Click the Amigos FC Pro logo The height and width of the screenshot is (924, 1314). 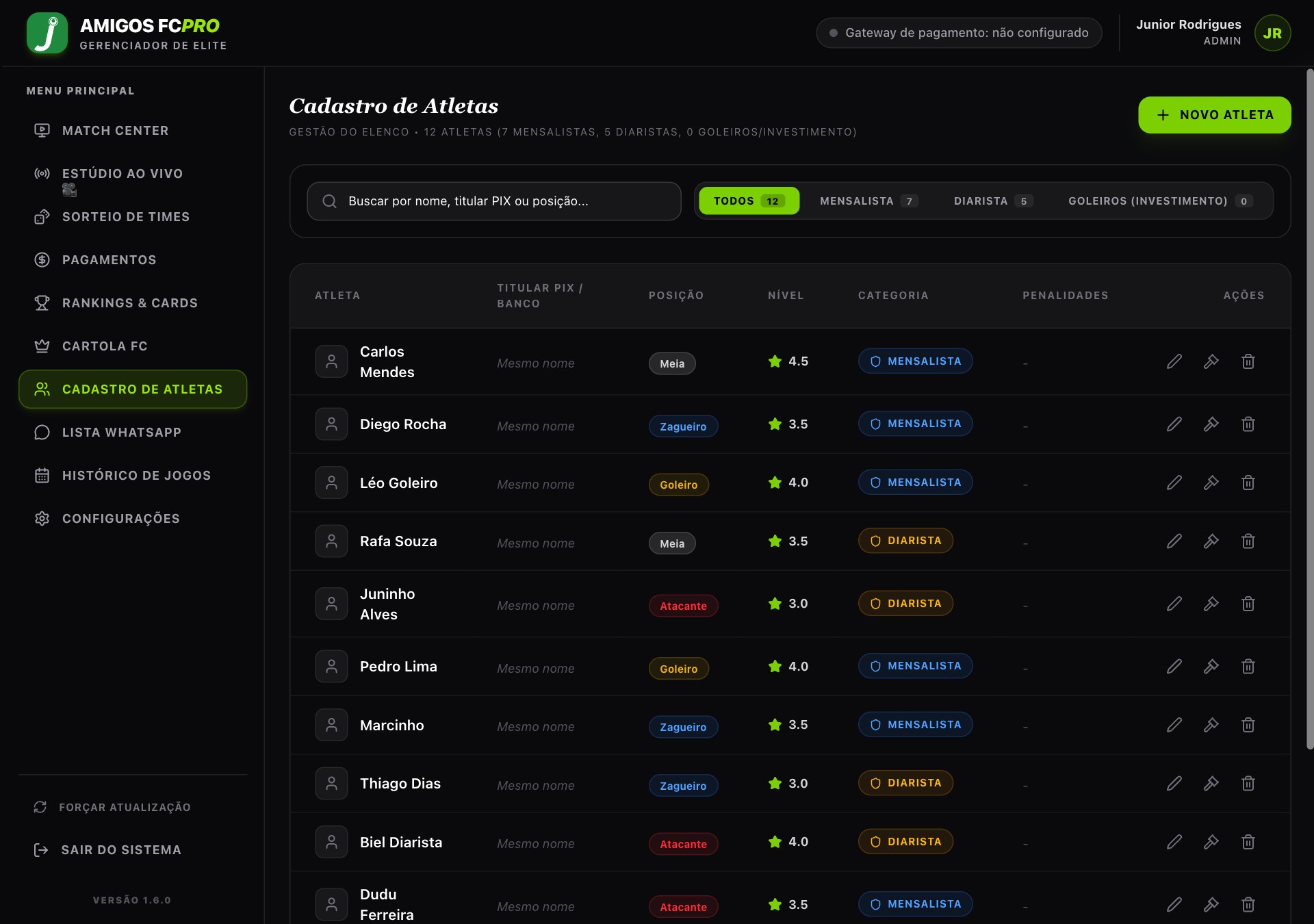pos(47,33)
